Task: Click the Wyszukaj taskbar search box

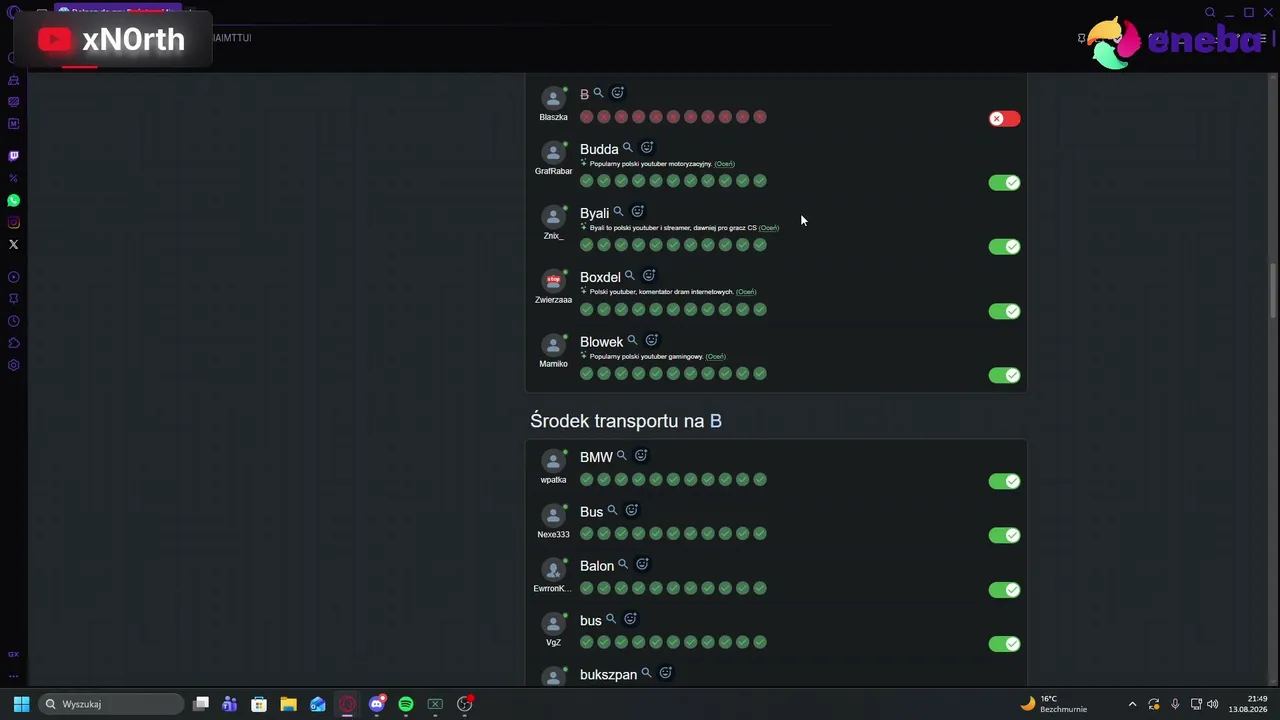Action: [110, 704]
